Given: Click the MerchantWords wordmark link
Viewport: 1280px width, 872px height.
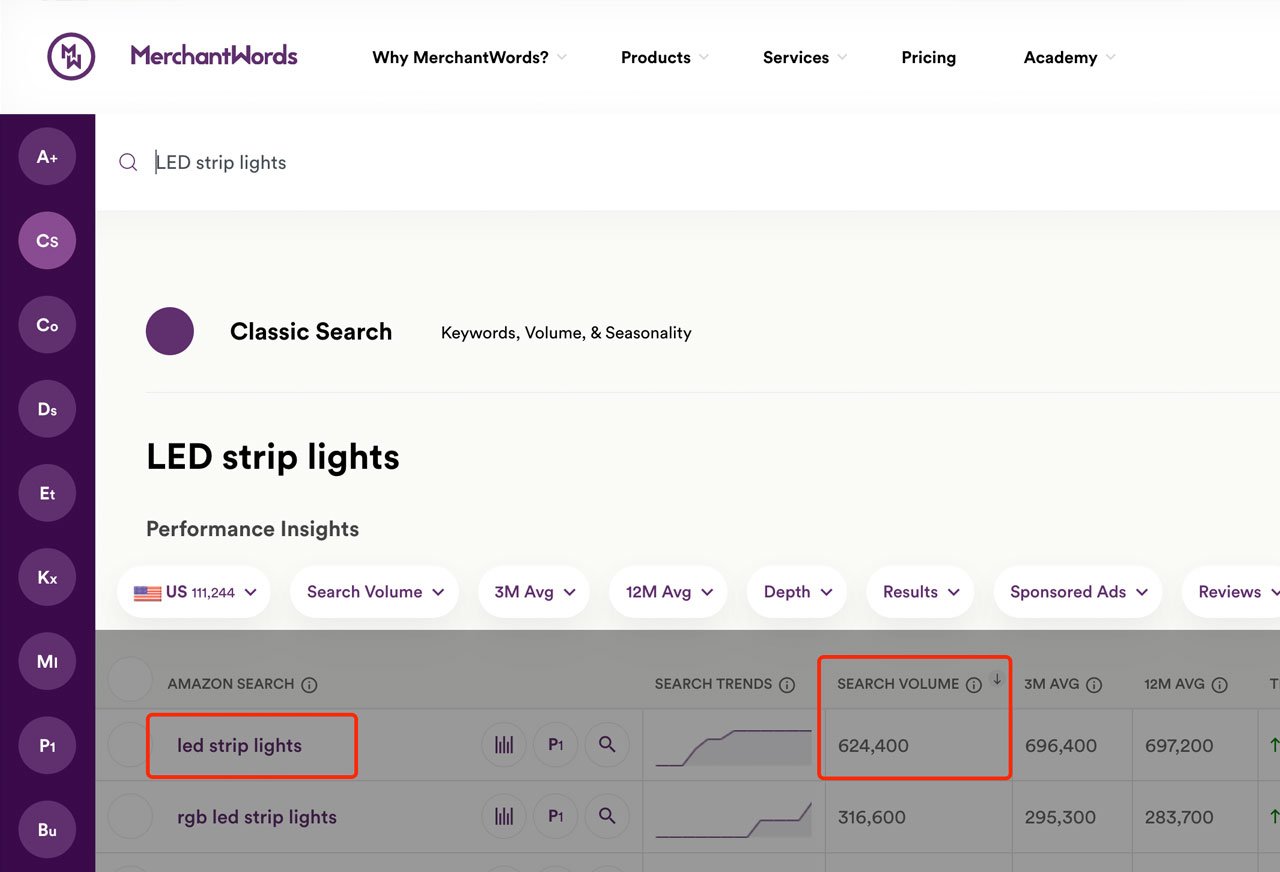Looking at the screenshot, I should click(x=214, y=56).
